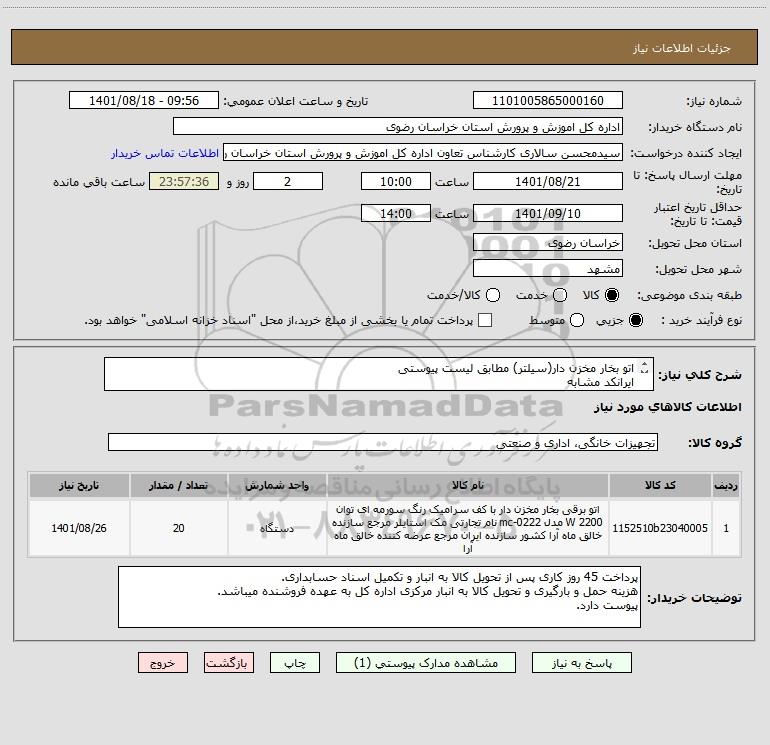This screenshot has width=770, height=745.
Task: Click the remaining days field showing 2
Action: (288, 182)
